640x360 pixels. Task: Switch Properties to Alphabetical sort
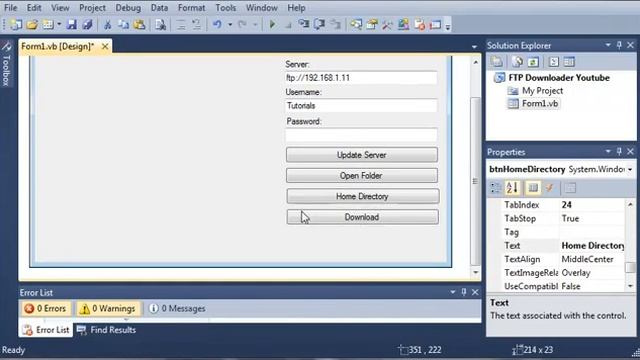pos(512,188)
